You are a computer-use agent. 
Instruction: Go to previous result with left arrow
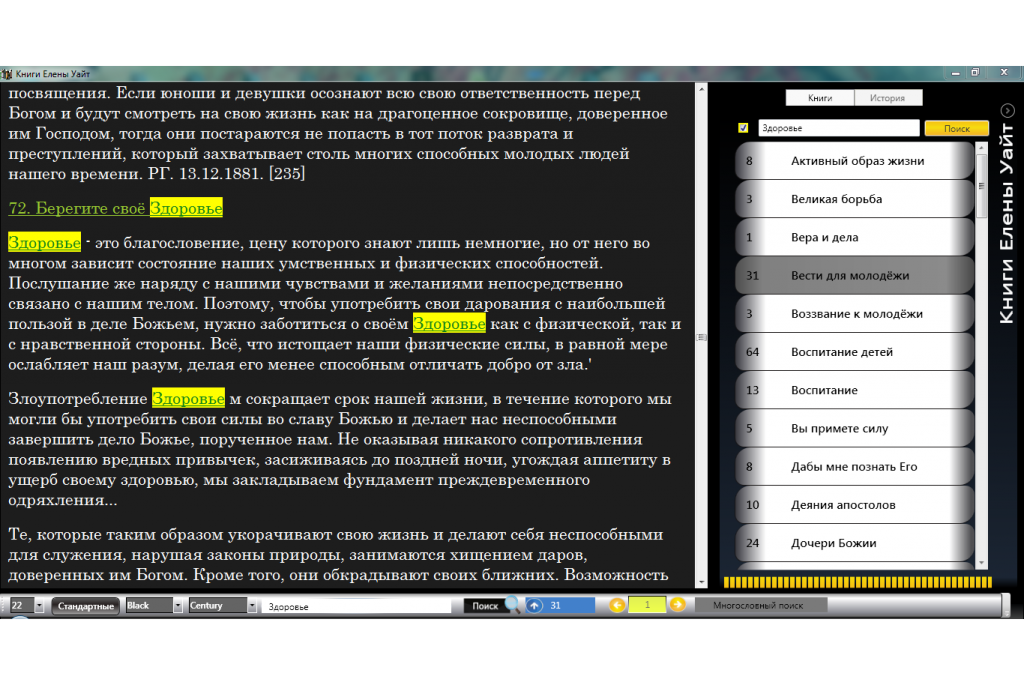(617, 605)
